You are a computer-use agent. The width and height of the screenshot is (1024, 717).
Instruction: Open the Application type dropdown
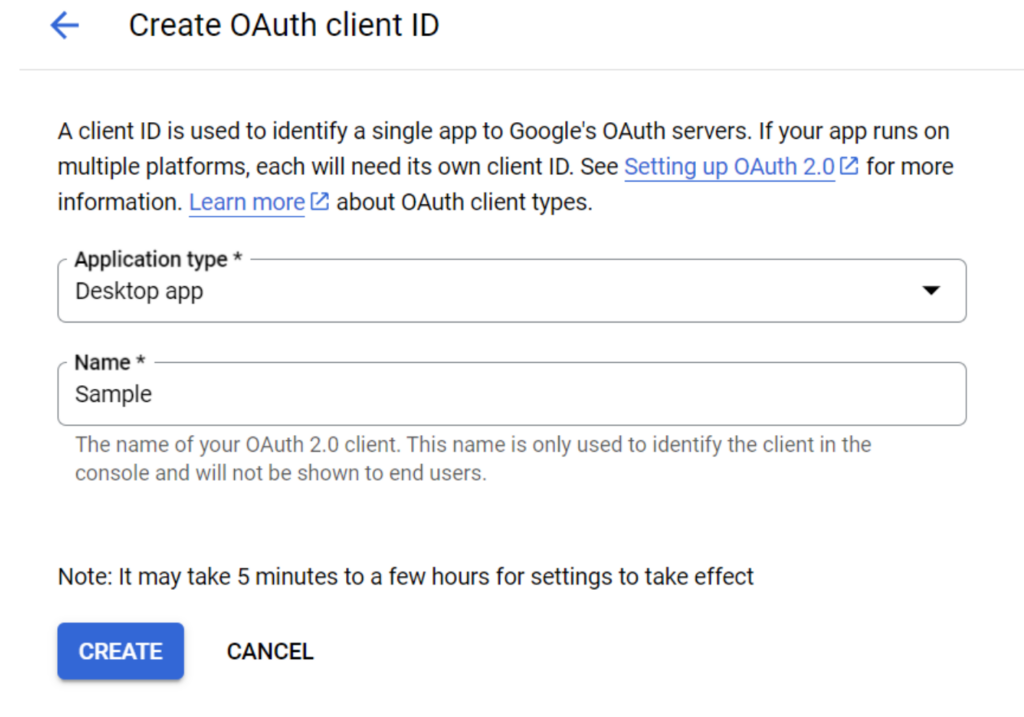pos(512,291)
